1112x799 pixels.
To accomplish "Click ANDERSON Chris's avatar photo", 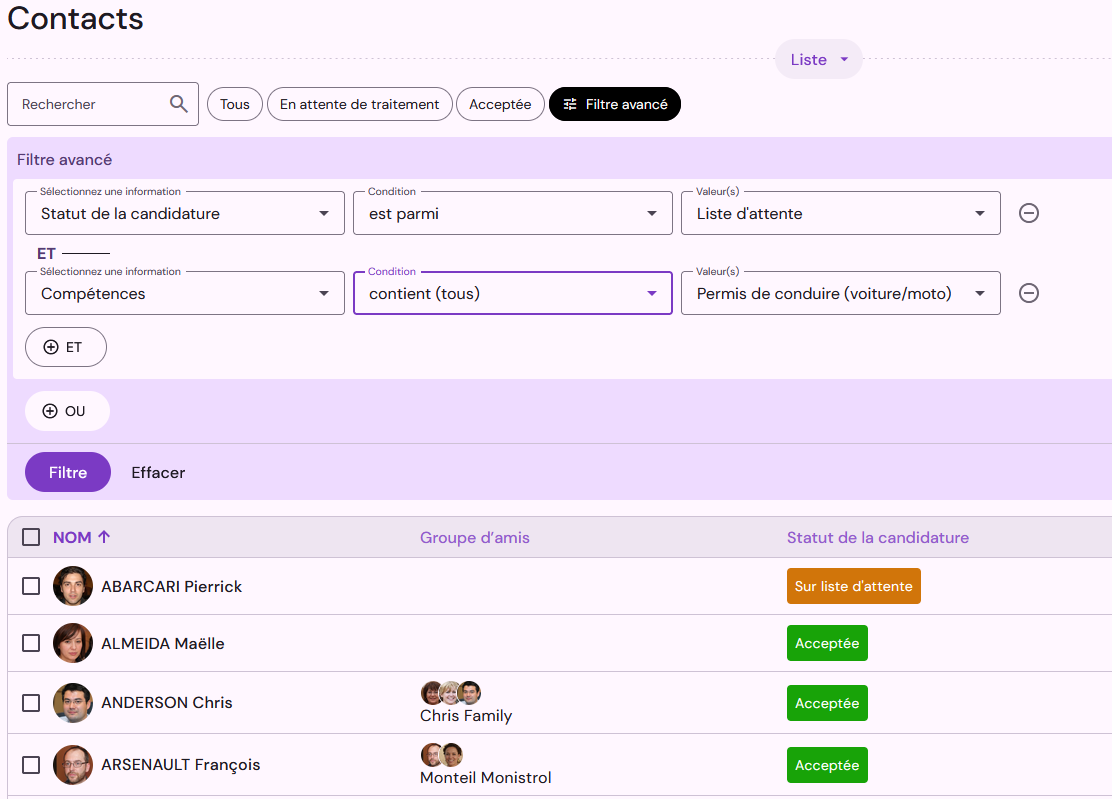I will [x=73, y=703].
